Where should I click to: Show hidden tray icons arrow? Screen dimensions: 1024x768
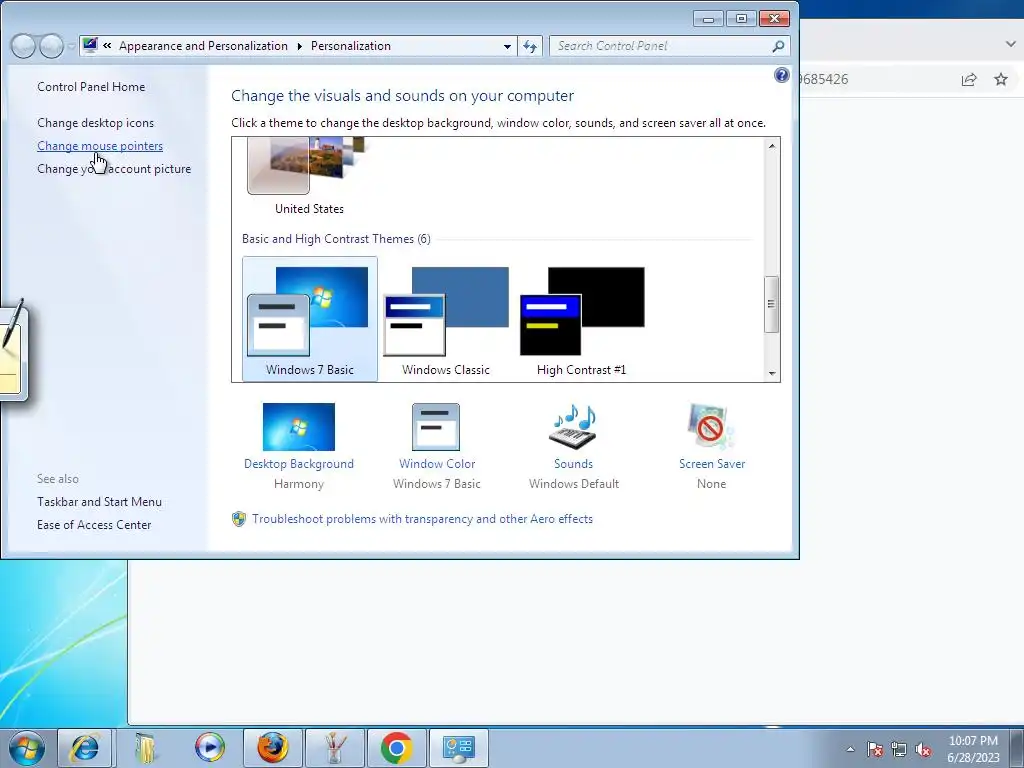(x=850, y=749)
